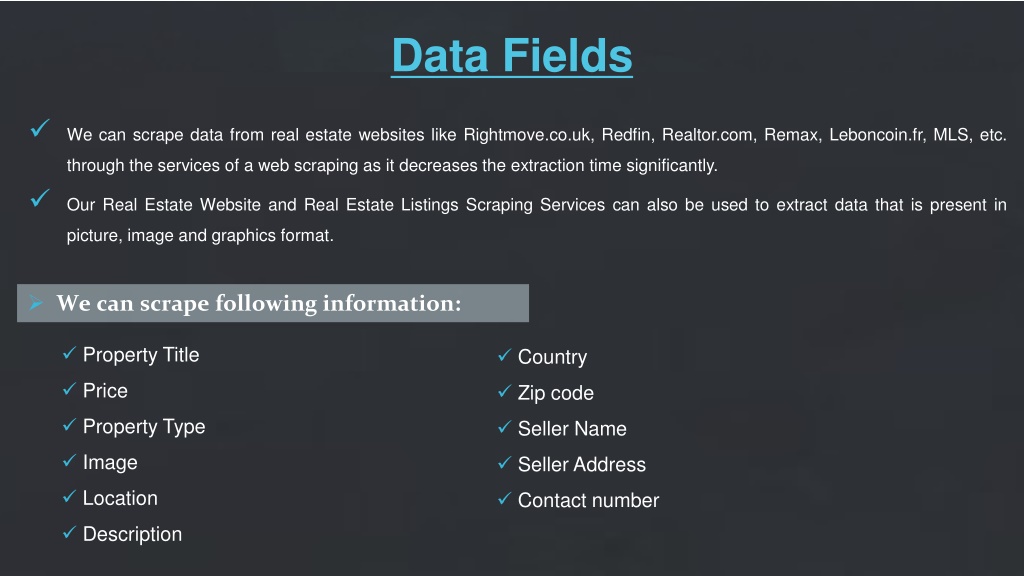Viewport: 1024px width, 576px height.
Task: Click the large checkmark beside first paragraph
Action: (x=40, y=128)
